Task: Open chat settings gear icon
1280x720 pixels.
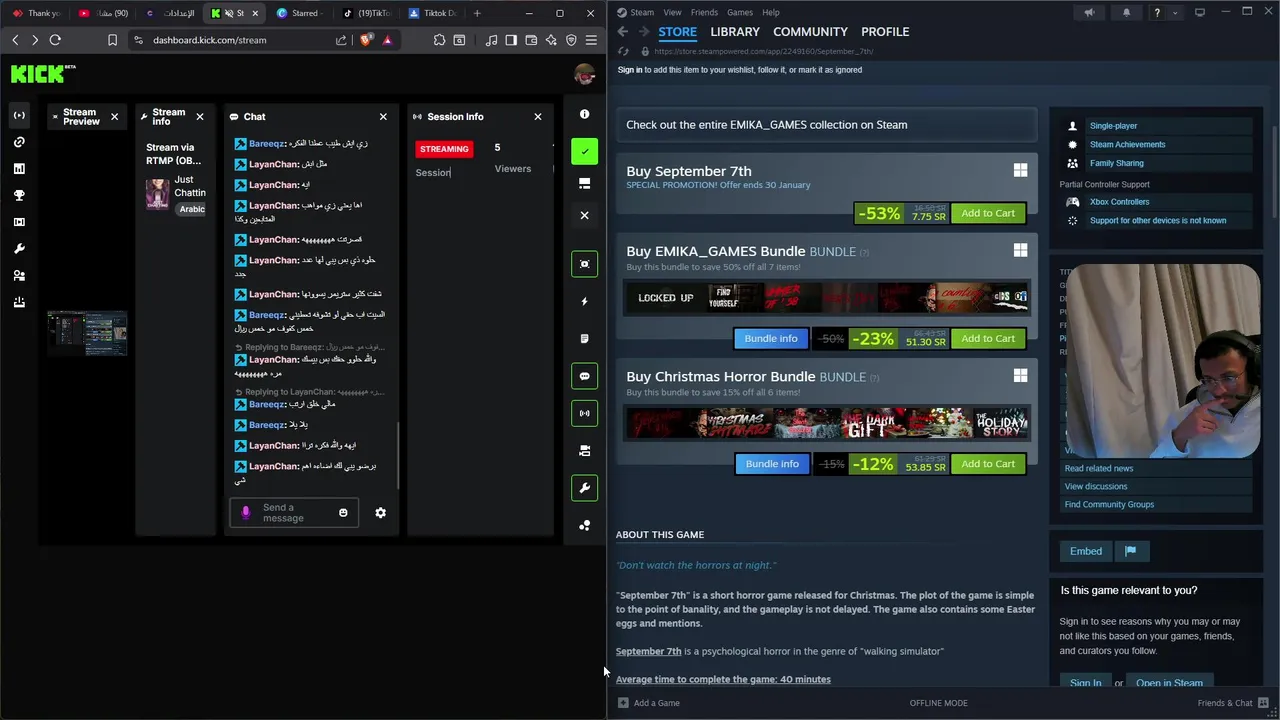Action: [x=380, y=513]
